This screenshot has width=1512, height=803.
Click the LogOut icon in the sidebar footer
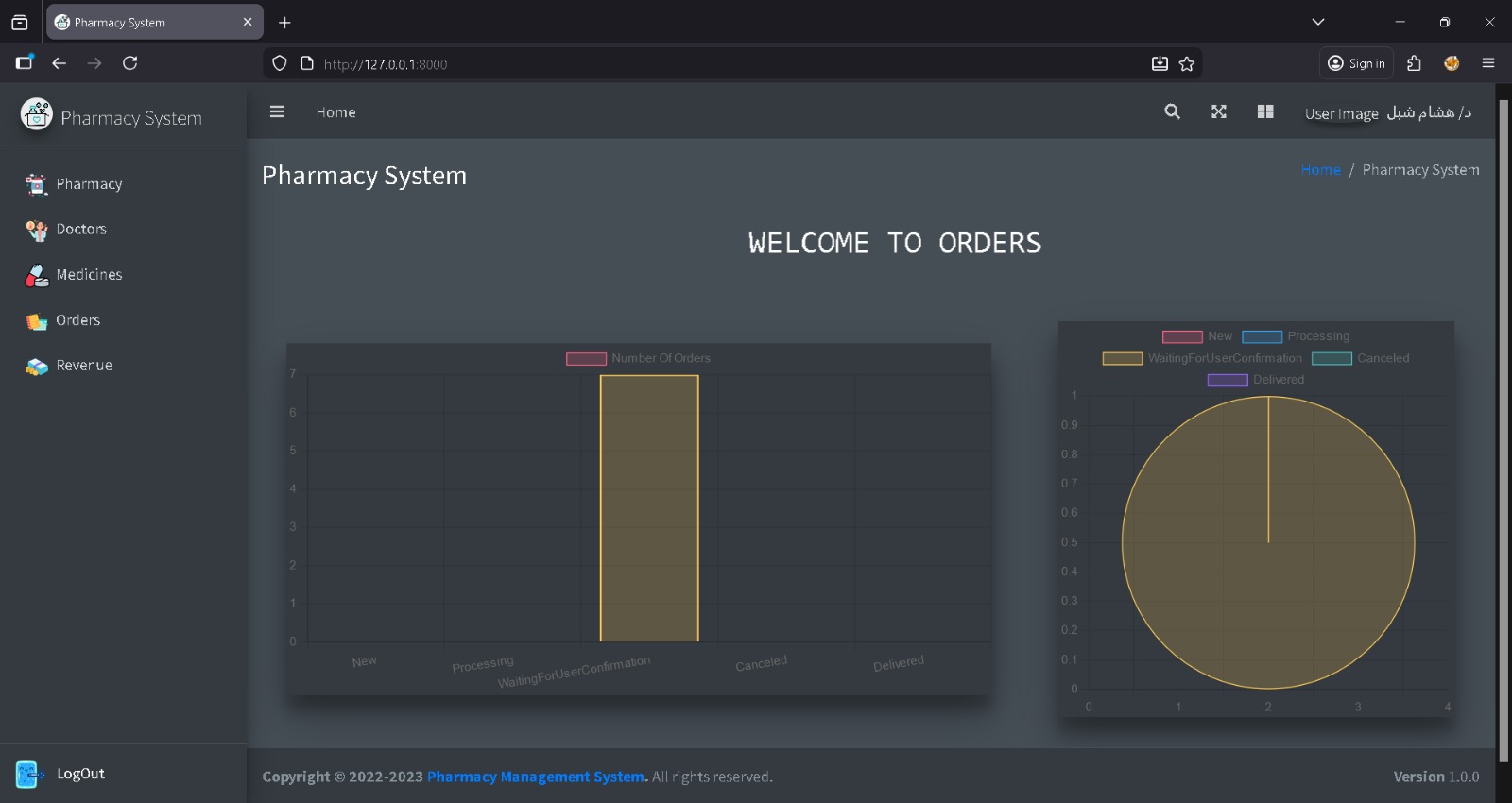pyautogui.click(x=30, y=775)
